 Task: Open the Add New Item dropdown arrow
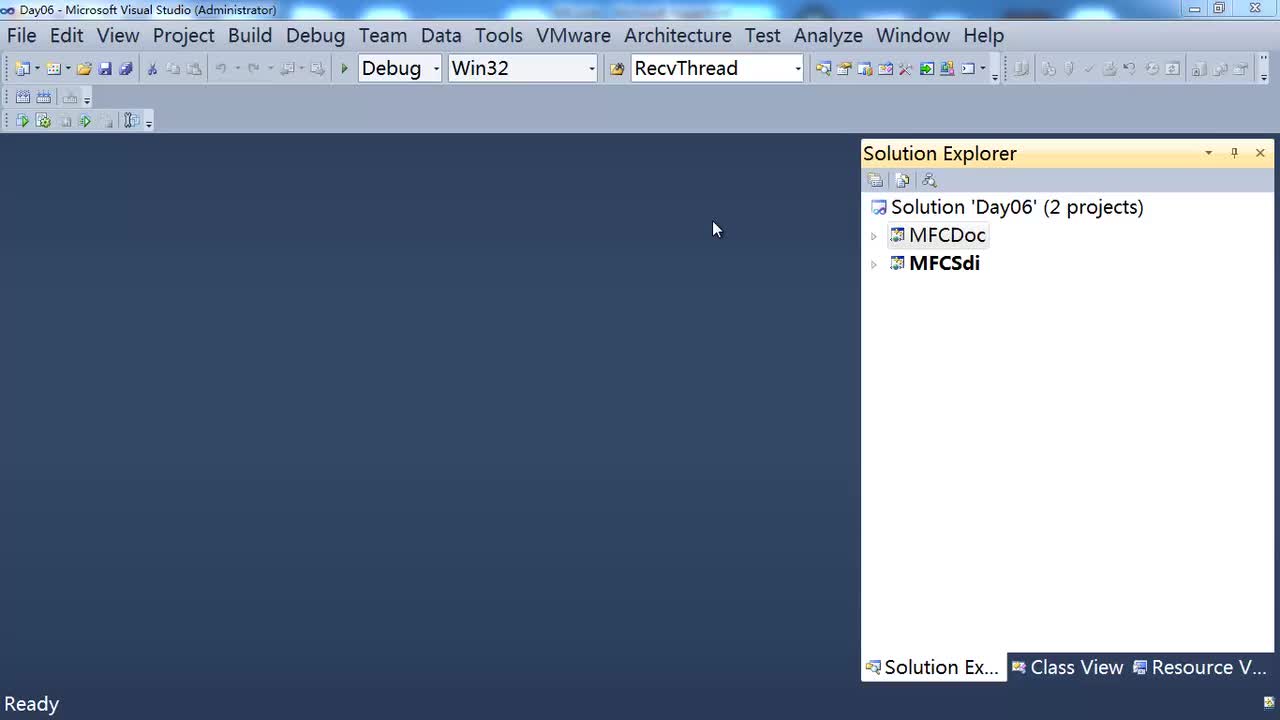pyautogui.click(x=68, y=69)
